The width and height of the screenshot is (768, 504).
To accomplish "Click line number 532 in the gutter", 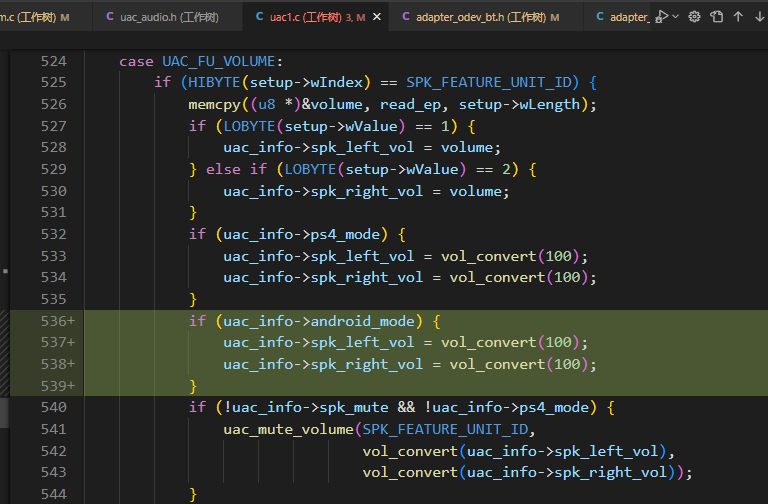I will pyautogui.click(x=53, y=234).
